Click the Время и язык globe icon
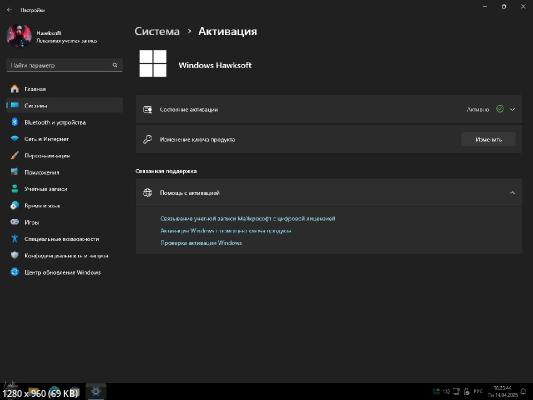533x400 pixels. (x=15, y=206)
